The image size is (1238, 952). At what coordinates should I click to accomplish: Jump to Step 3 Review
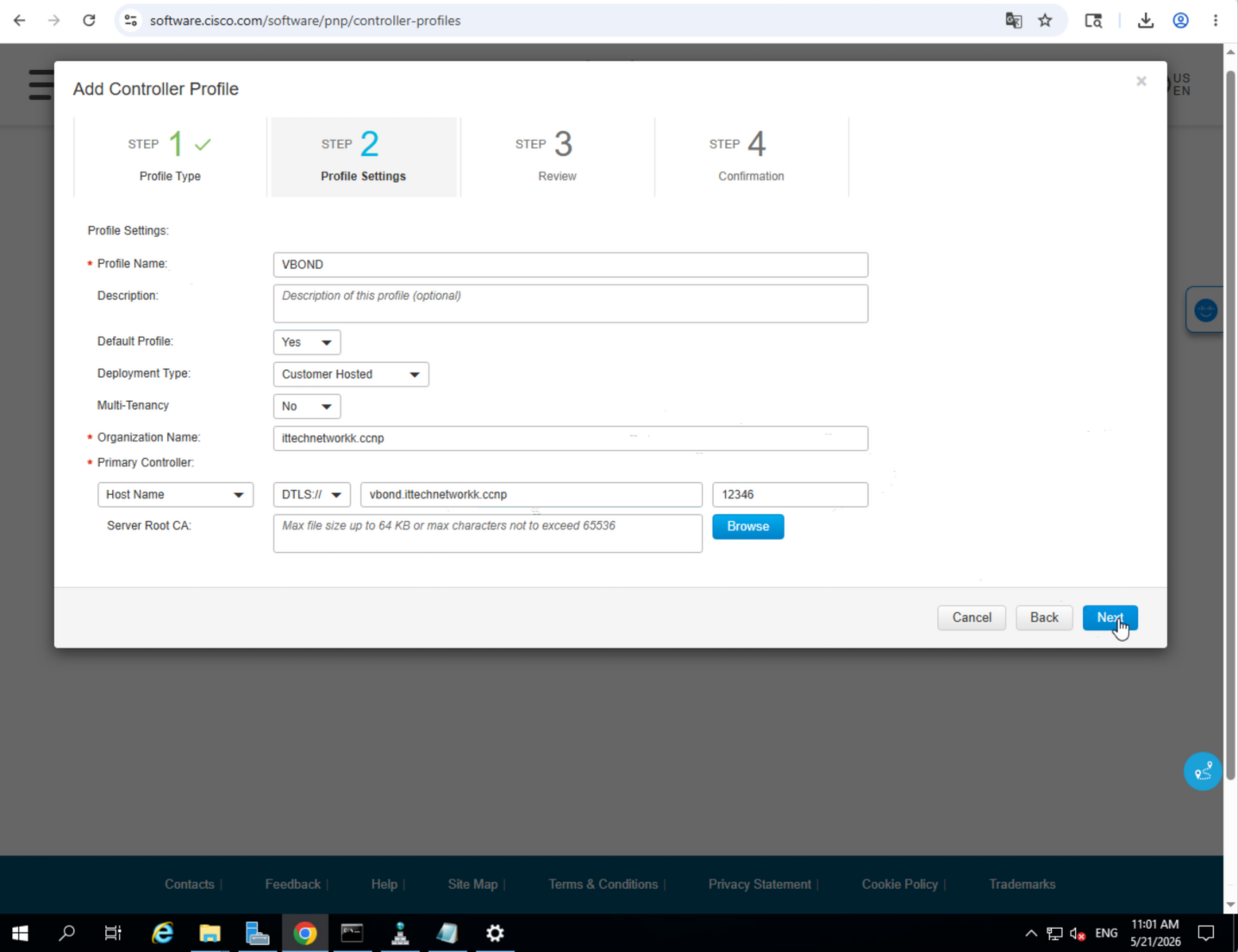[557, 157]
